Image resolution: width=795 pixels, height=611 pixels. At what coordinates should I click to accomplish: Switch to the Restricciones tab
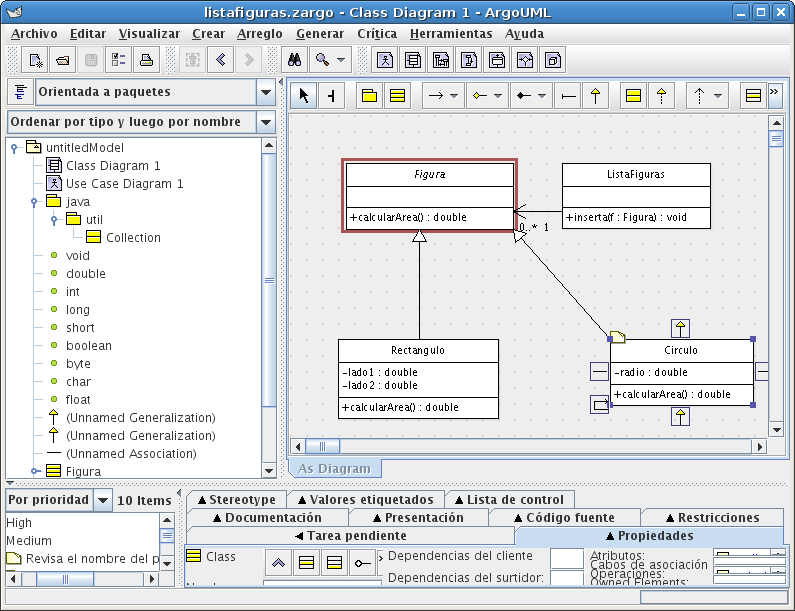pyautogui.click(x=712, y=518)
